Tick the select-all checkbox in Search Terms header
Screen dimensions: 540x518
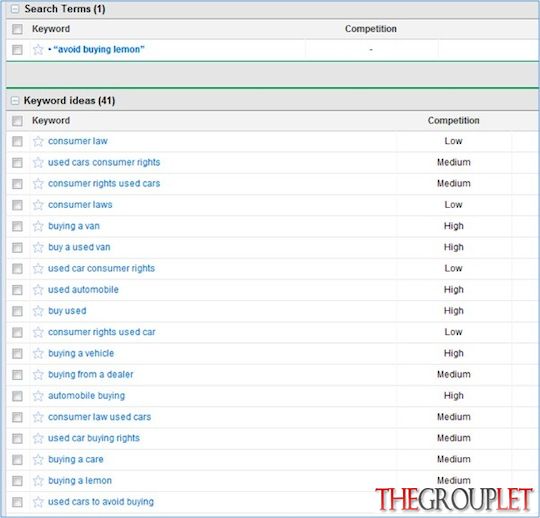[17, 29]
